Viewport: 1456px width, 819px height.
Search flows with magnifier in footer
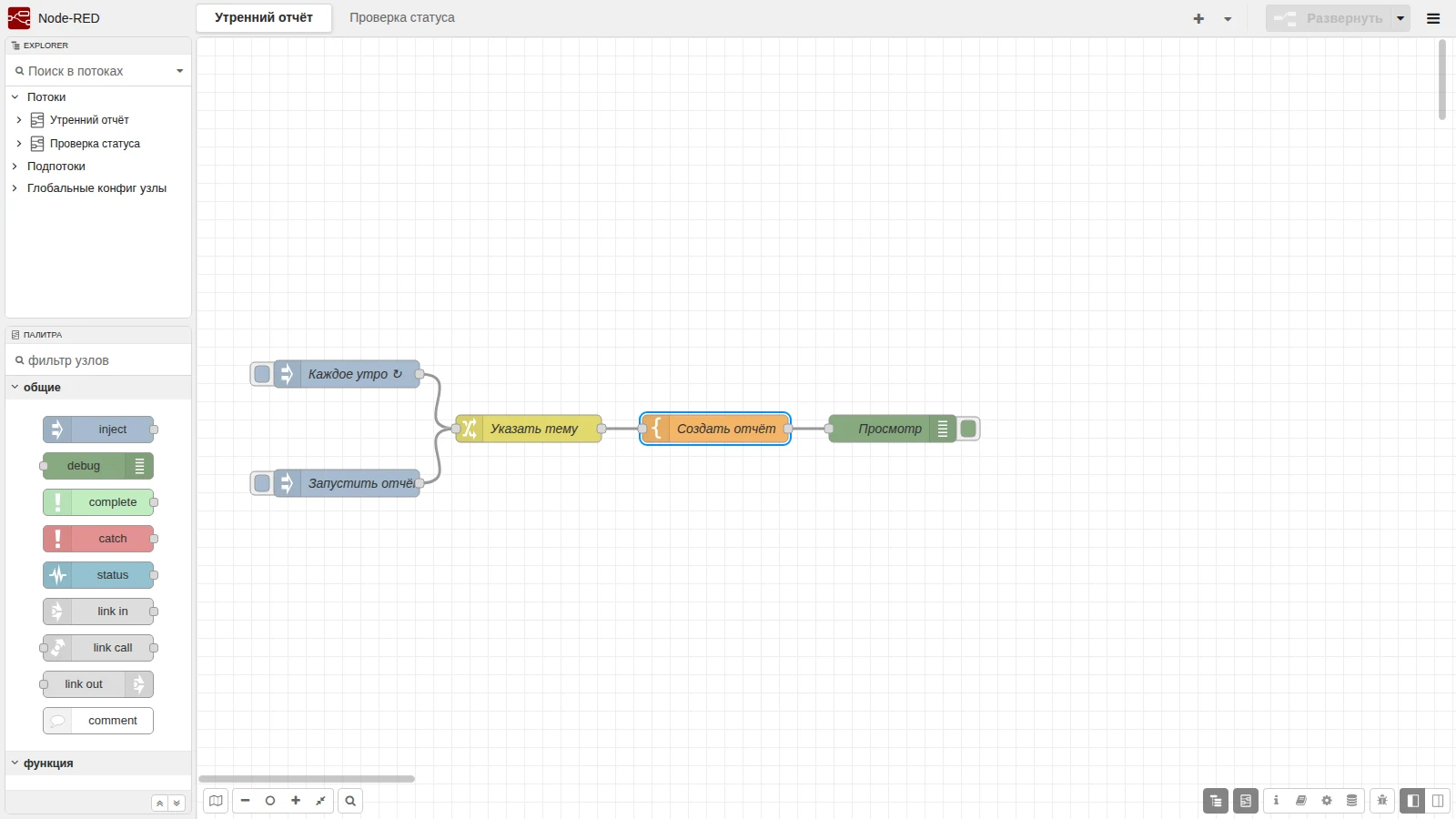point(350,801)
